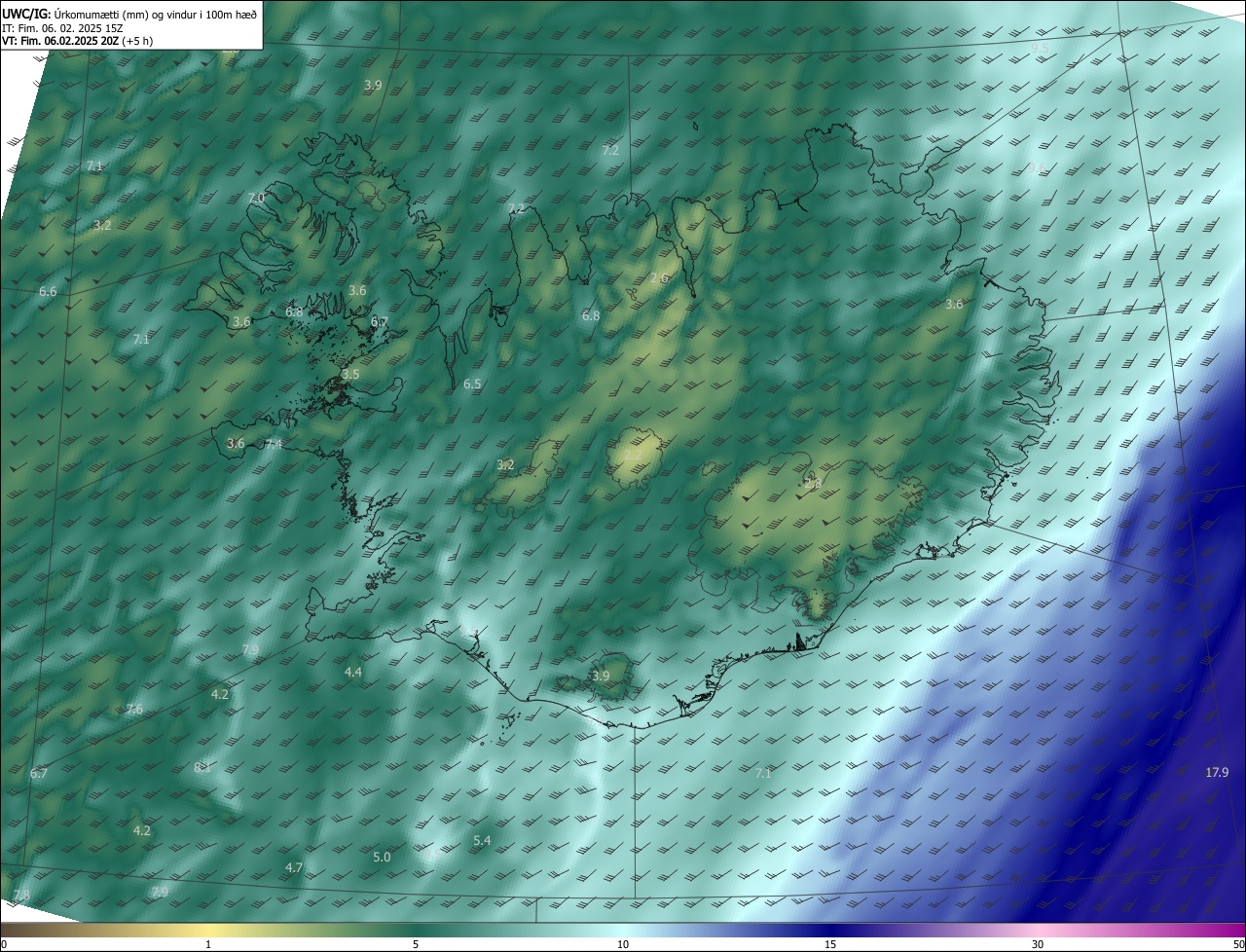Click the UWC/IG Úrkomumætti title line

pos(129,13)
